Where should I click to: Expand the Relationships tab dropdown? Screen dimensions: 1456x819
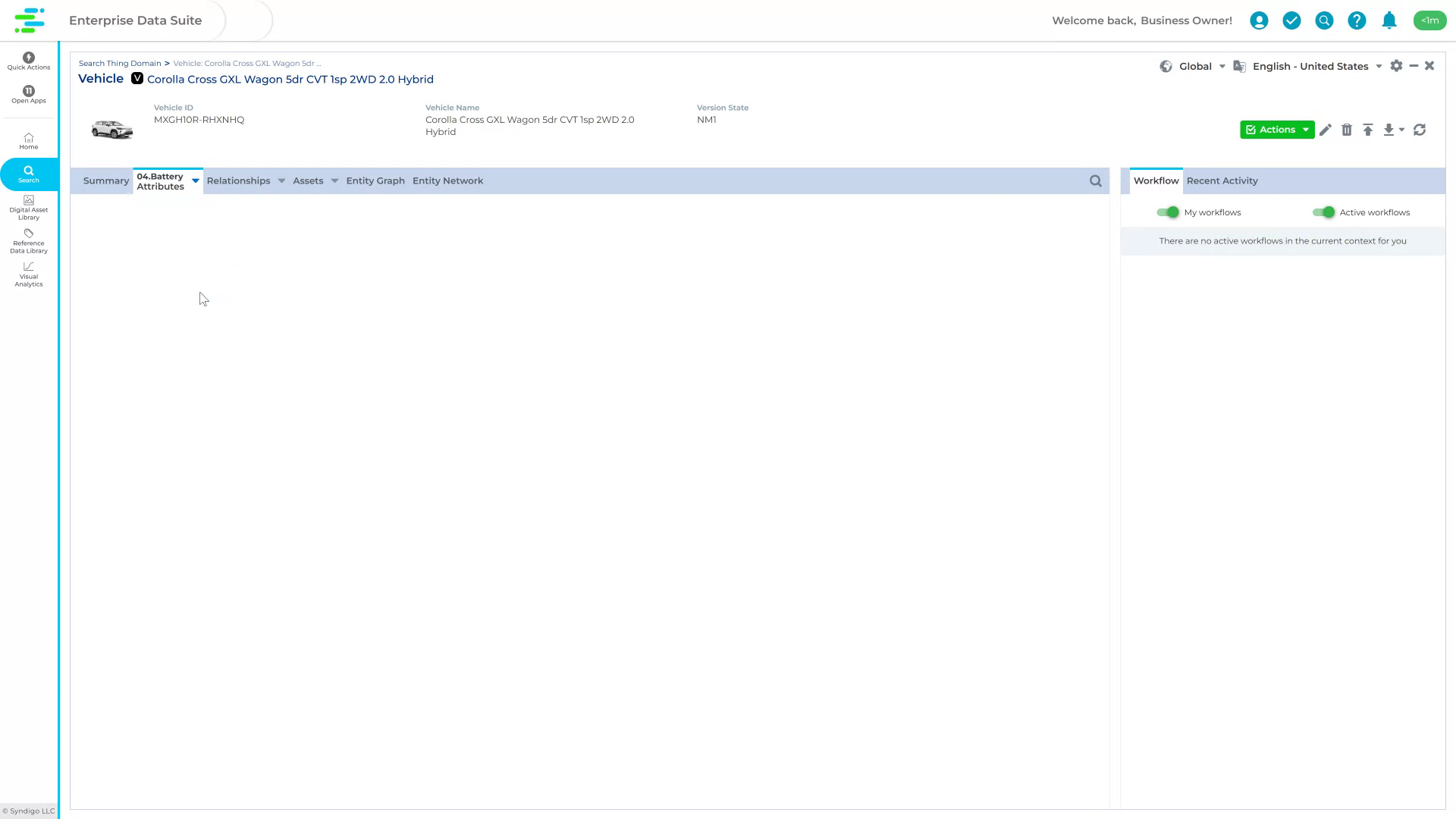pos(281,180)
